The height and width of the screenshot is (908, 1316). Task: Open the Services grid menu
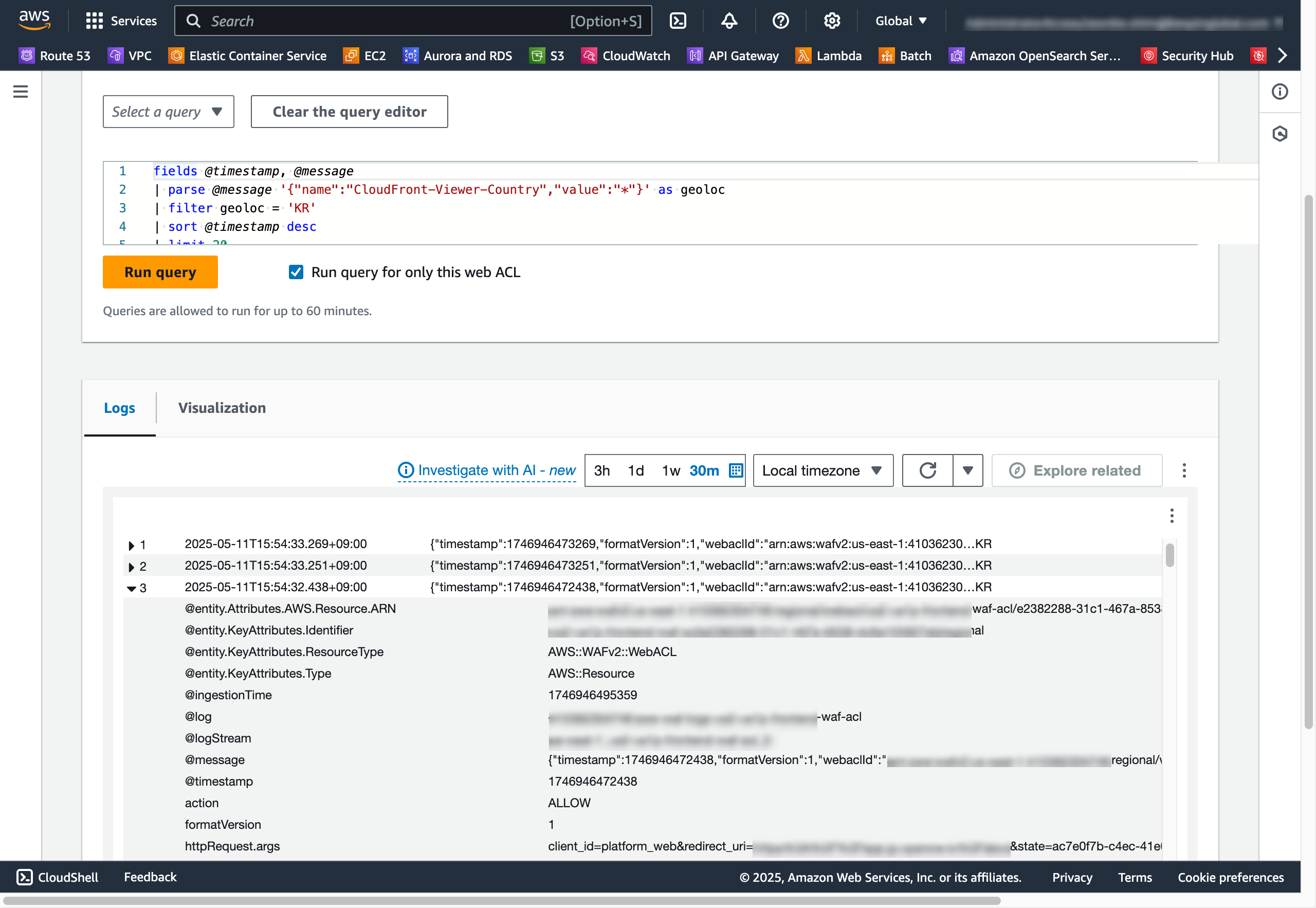coord(121,21)
